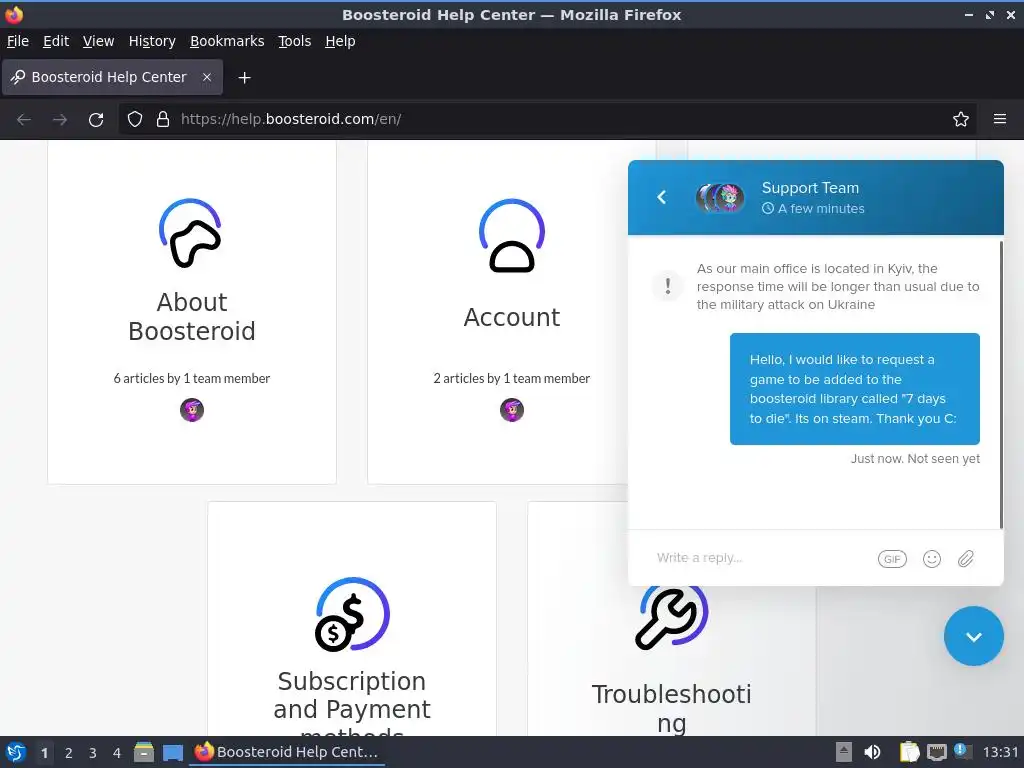This screenshot has width=1024, height=768.
Task: Click the sent message about 7 days to die
Action: (855, 389)
